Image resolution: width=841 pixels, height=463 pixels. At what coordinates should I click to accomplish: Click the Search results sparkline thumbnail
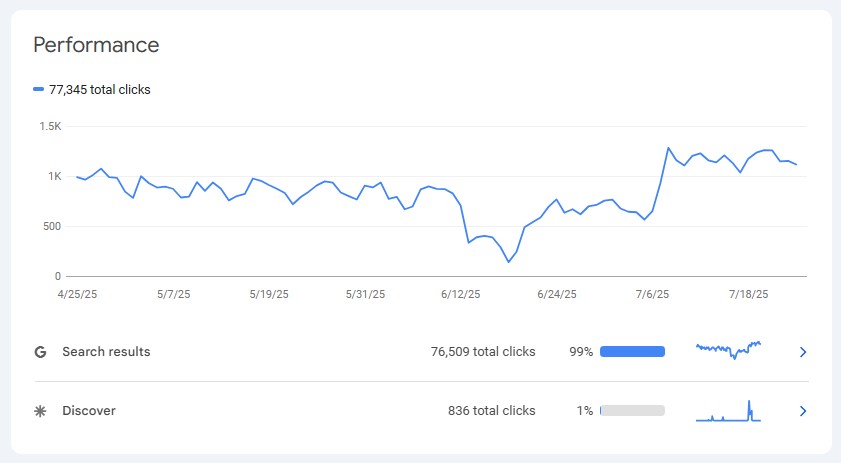click(728, 350)
